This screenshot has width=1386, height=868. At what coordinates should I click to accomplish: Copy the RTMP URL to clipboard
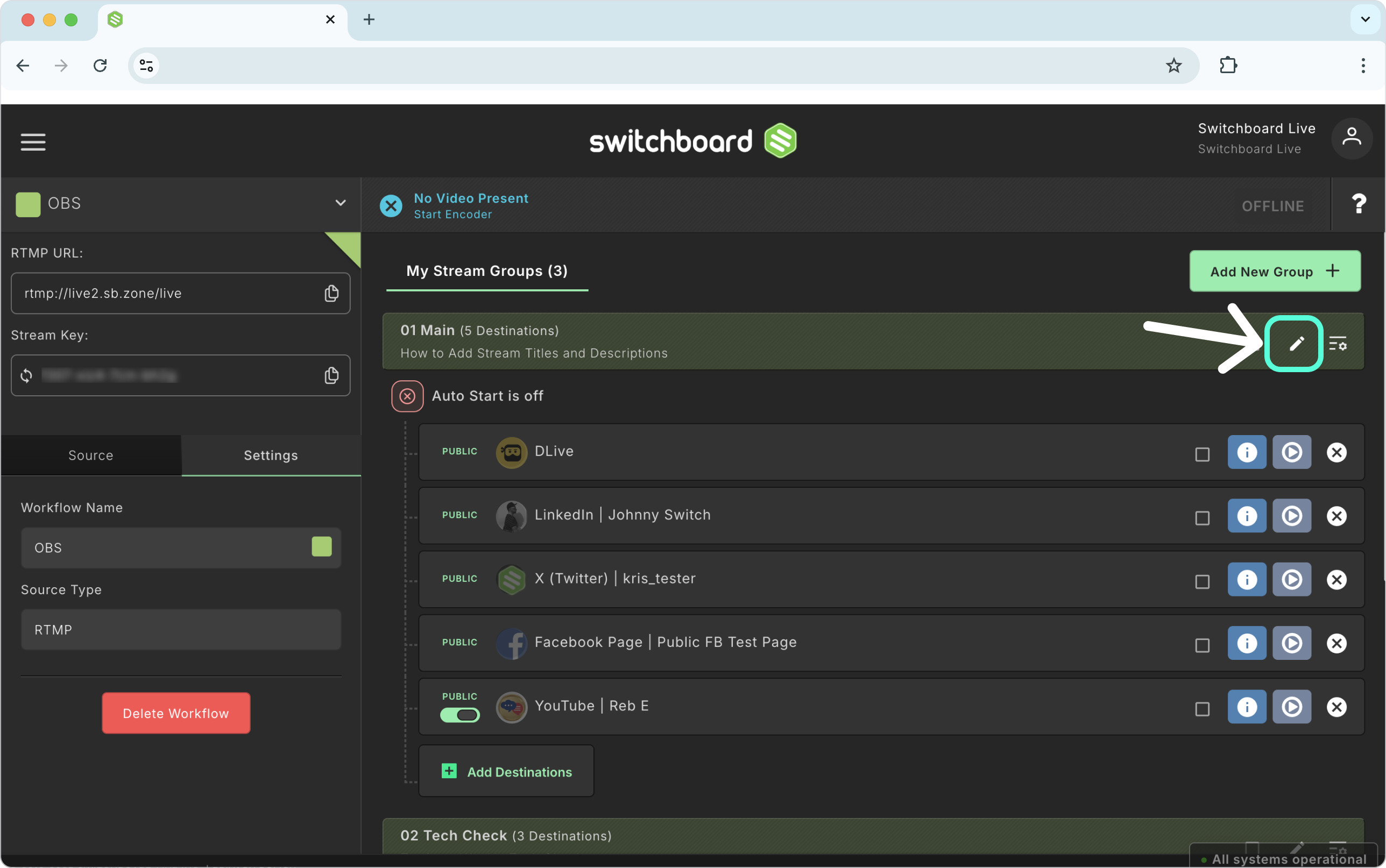click(x=331, y=293)
